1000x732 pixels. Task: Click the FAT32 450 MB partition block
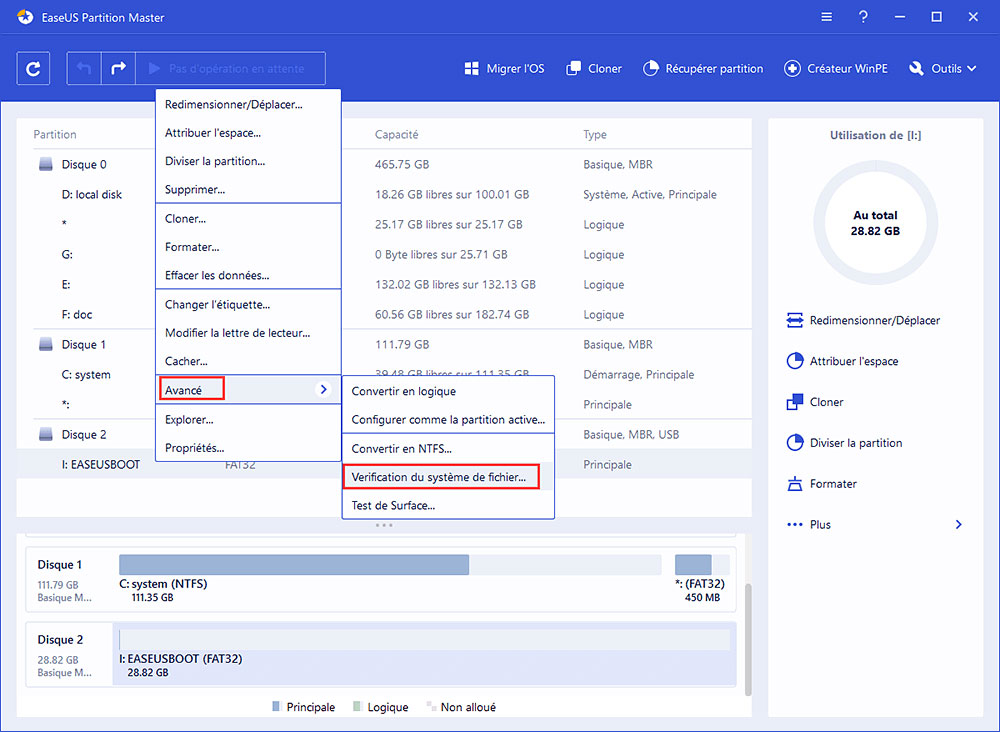702,565
